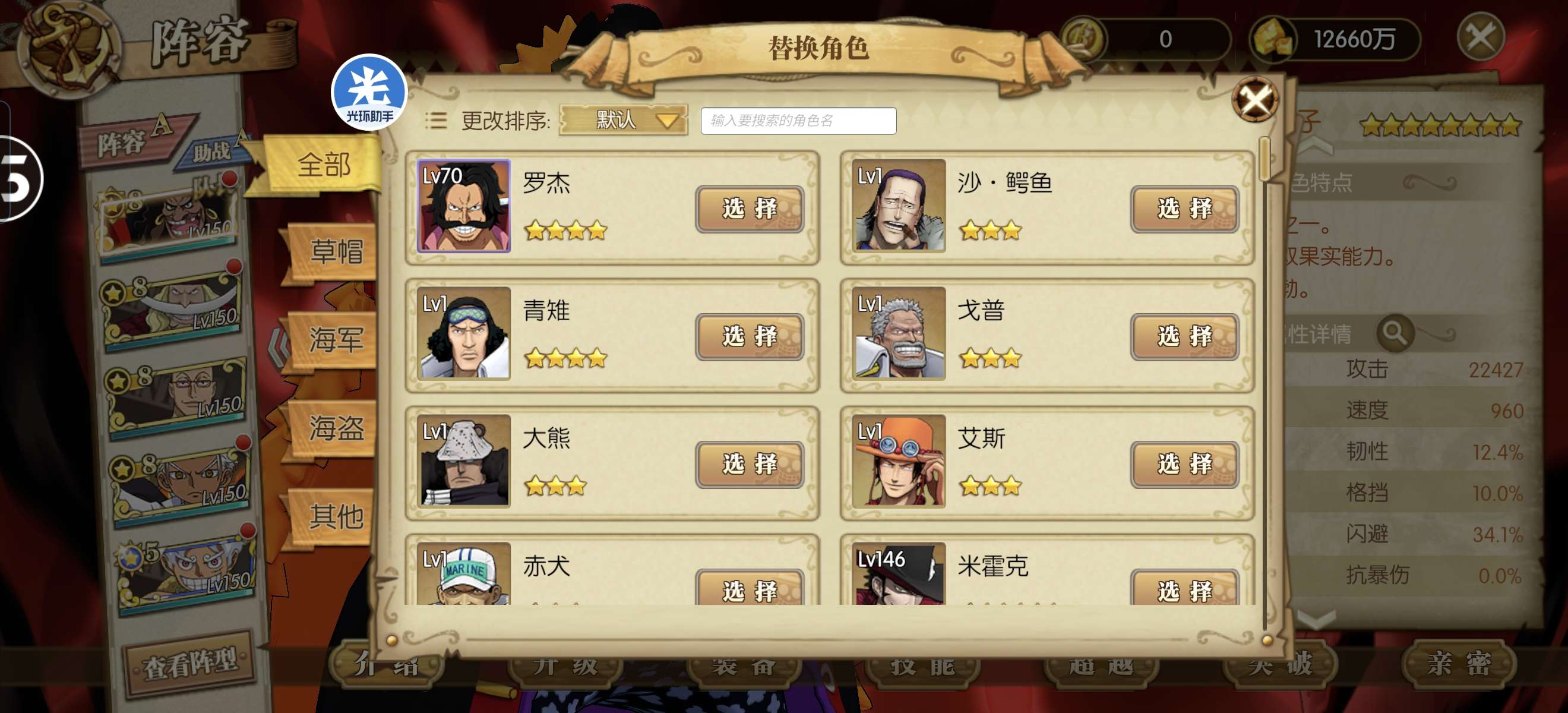Select the 全部 category tab

pyautogui.click(x=323, y=165)
